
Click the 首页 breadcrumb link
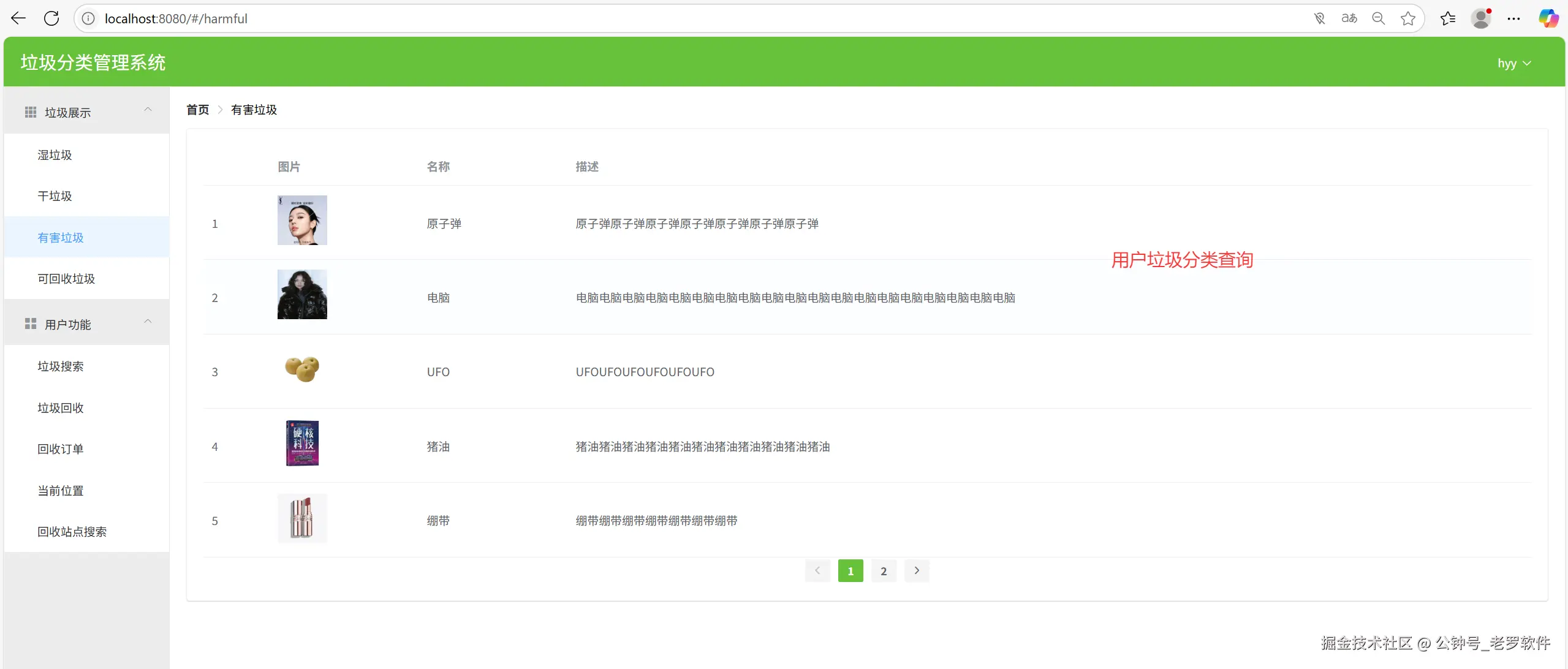coord(197,110)
